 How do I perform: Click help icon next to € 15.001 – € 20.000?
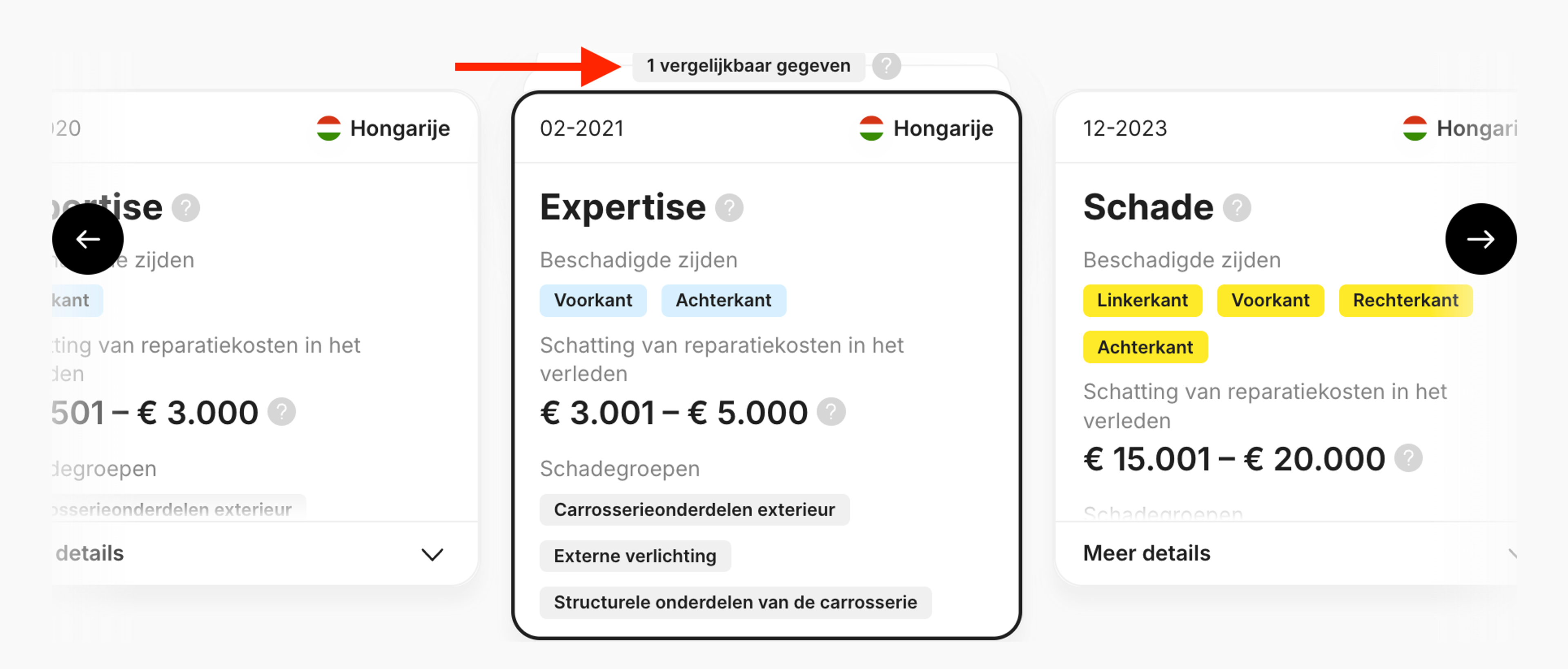point(1409,458)
